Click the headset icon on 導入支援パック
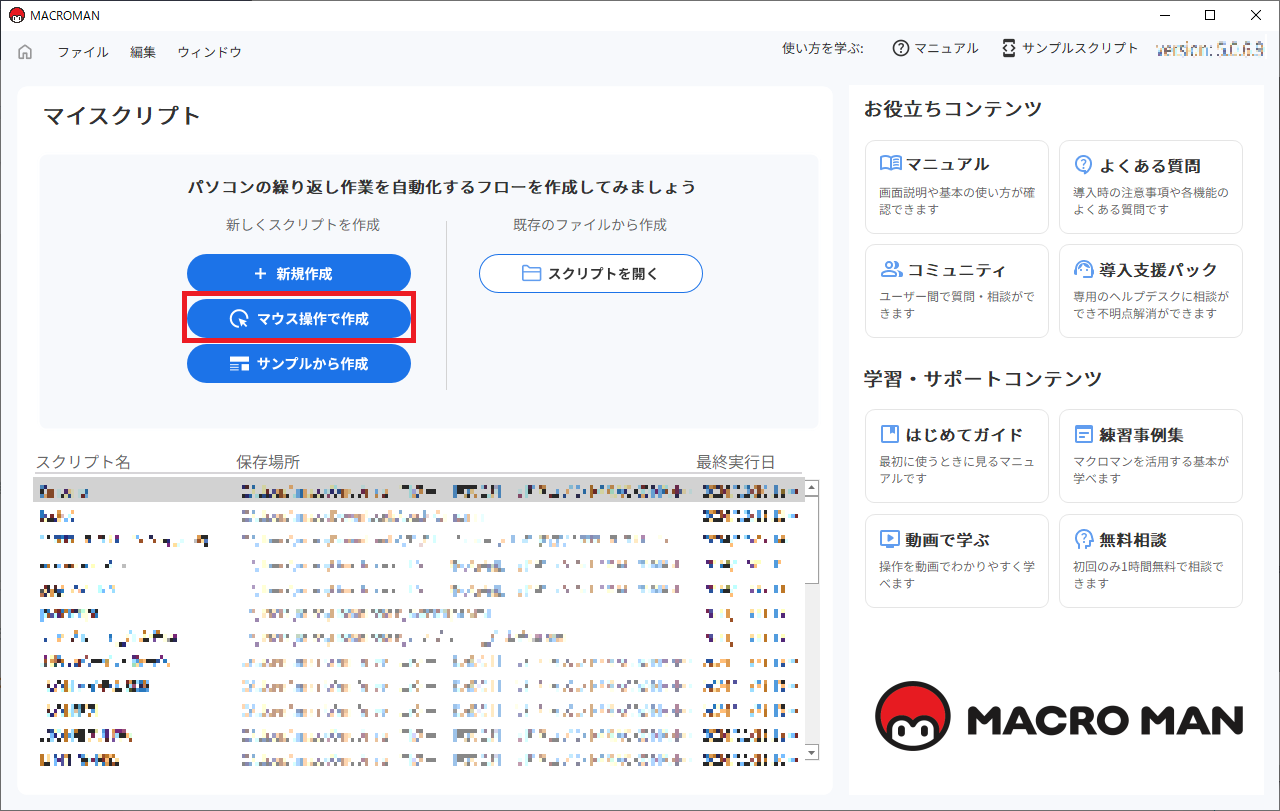Image resolution: width=1280 pixels, height=811 pixels. pos(1083,269)
